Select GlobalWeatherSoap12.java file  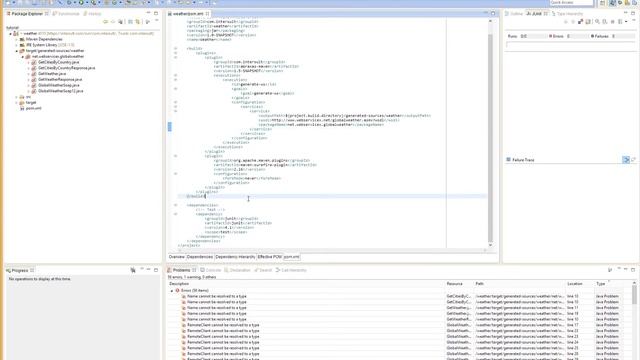(x=60, y=91)
